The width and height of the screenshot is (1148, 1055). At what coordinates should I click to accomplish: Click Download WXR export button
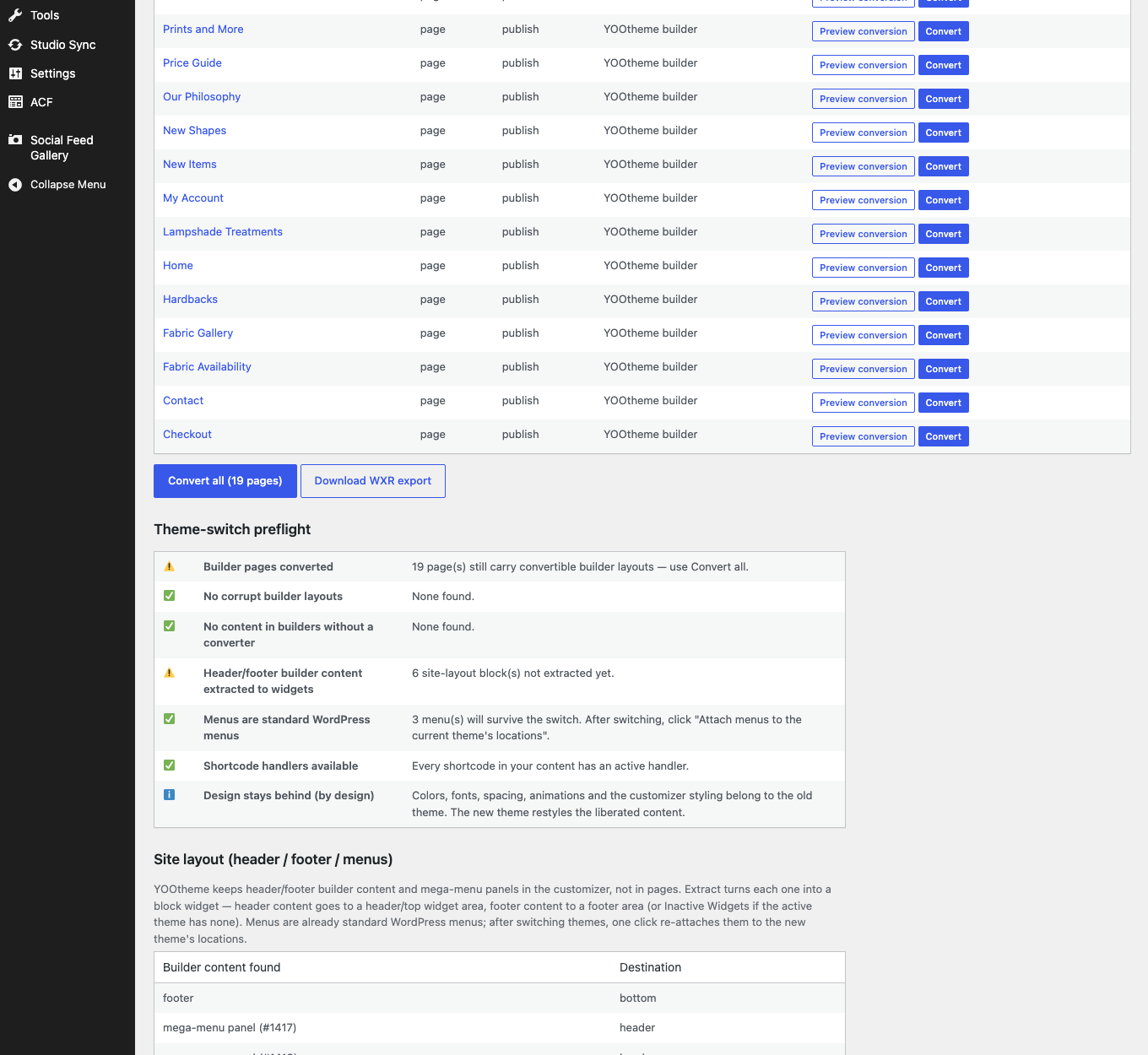tap(373, 481)
